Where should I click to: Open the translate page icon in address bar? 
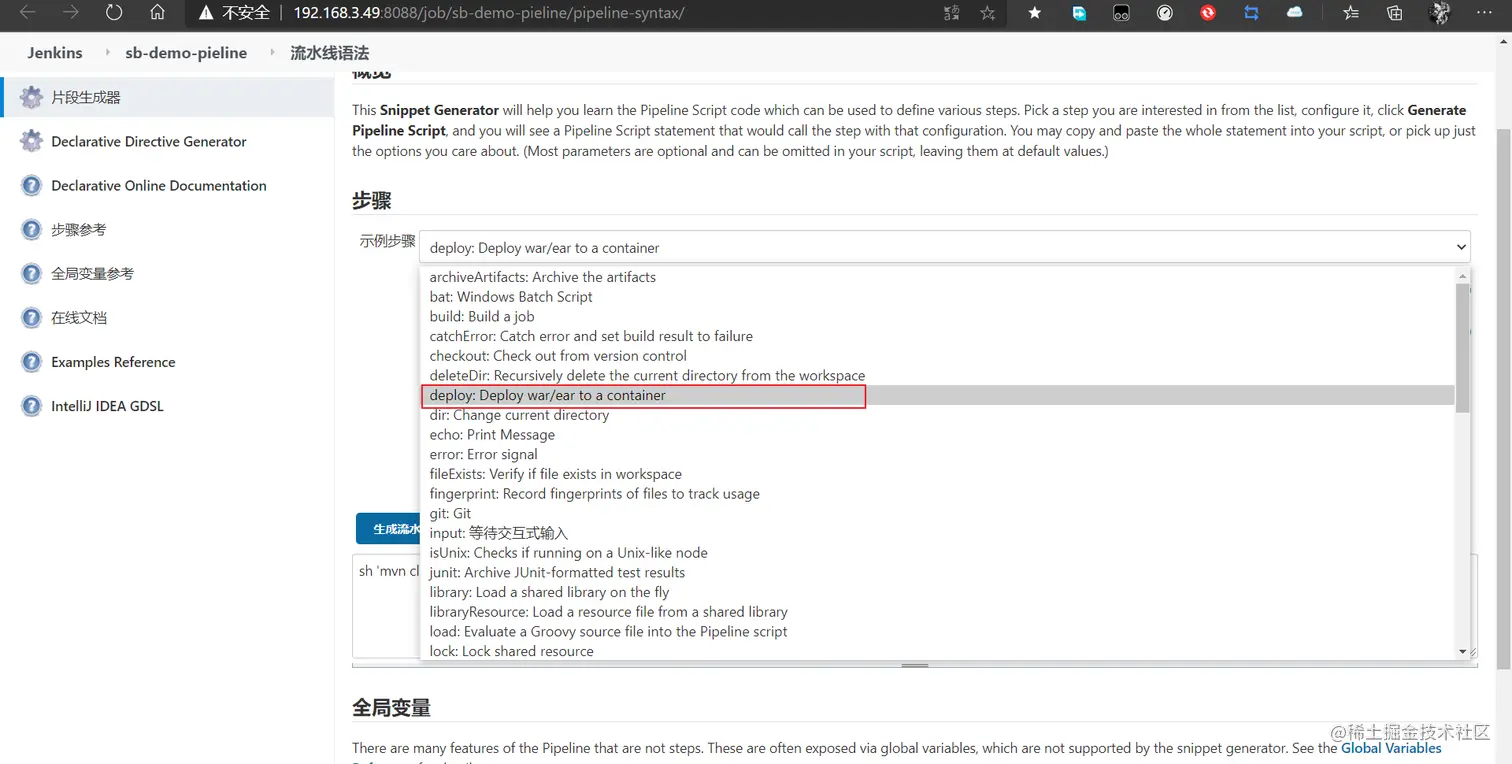pyautogui.click(x=952, y=13)
